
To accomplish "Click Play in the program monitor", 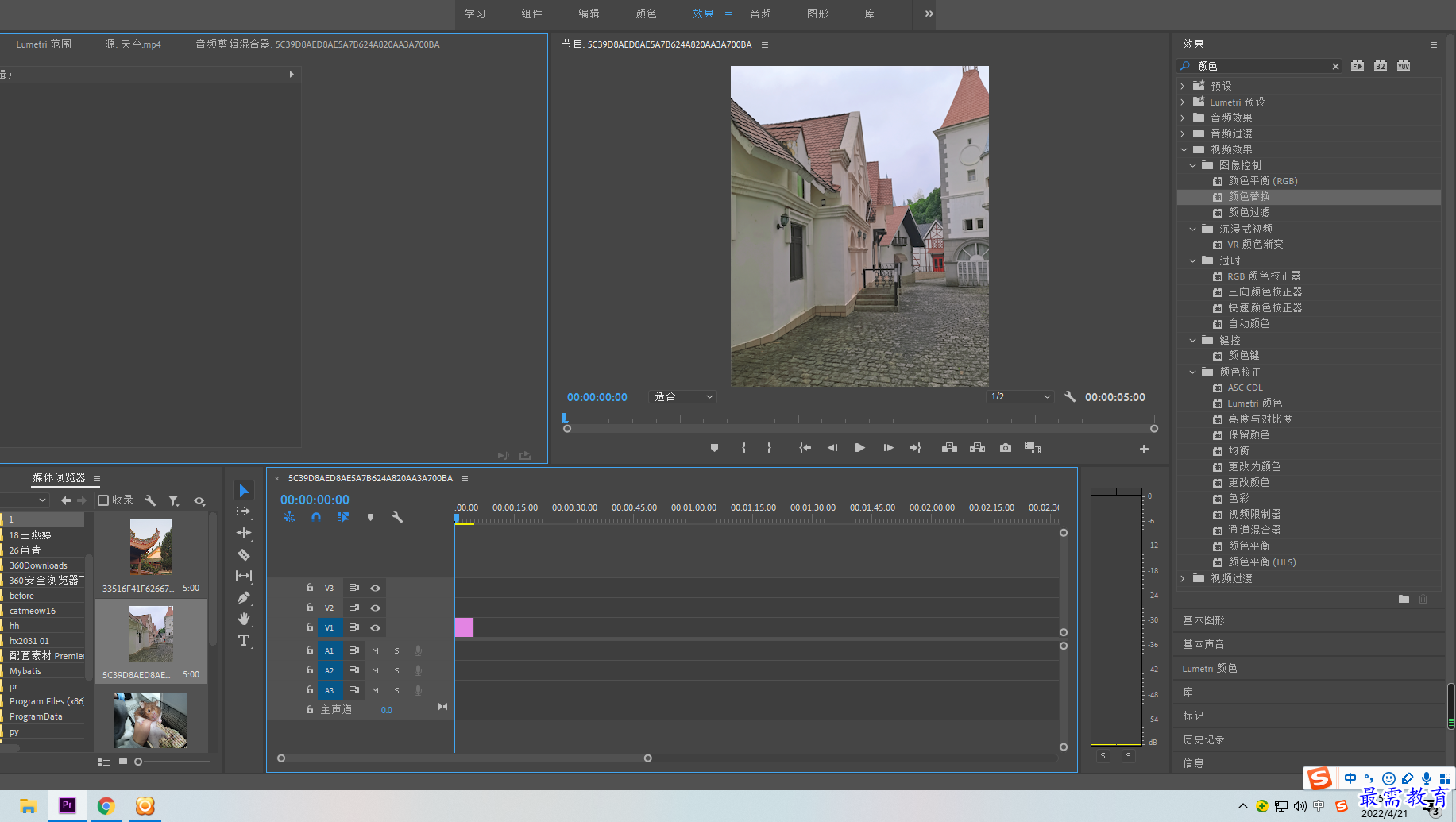I will pos(859,448).
